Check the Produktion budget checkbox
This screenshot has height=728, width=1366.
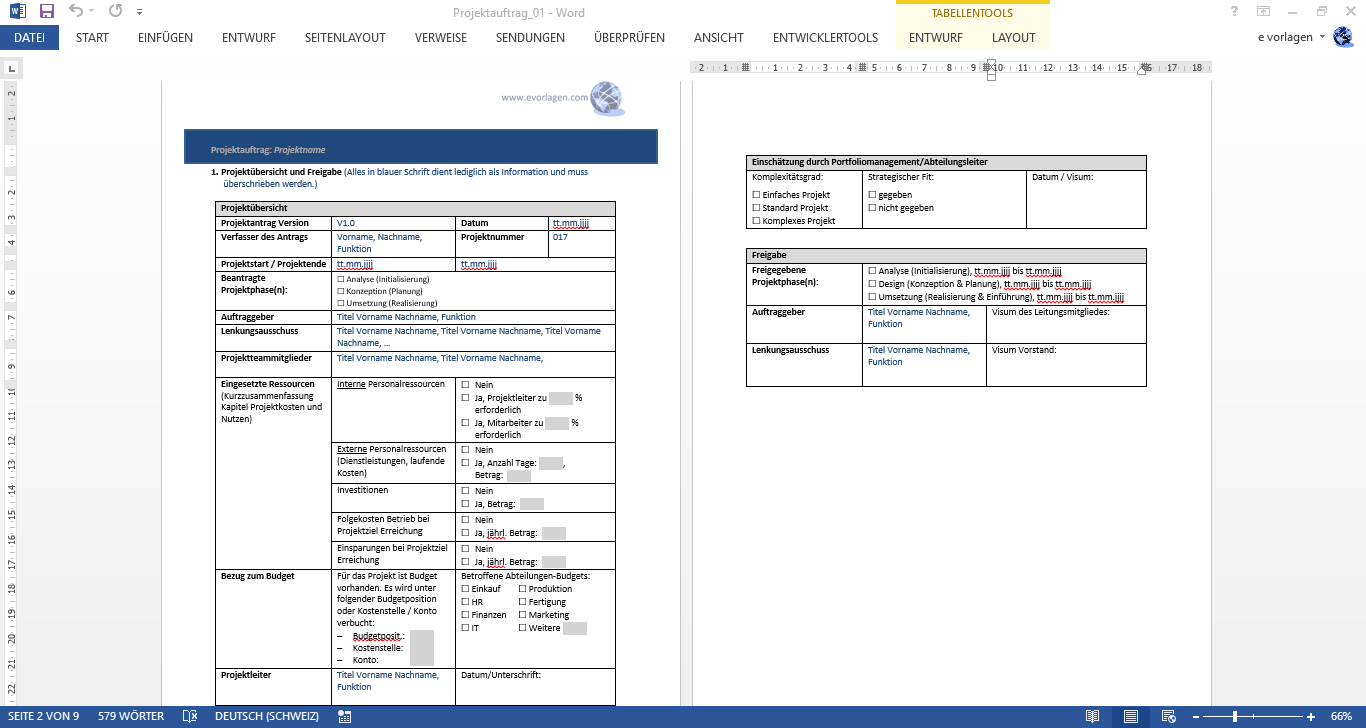point(522,589)
